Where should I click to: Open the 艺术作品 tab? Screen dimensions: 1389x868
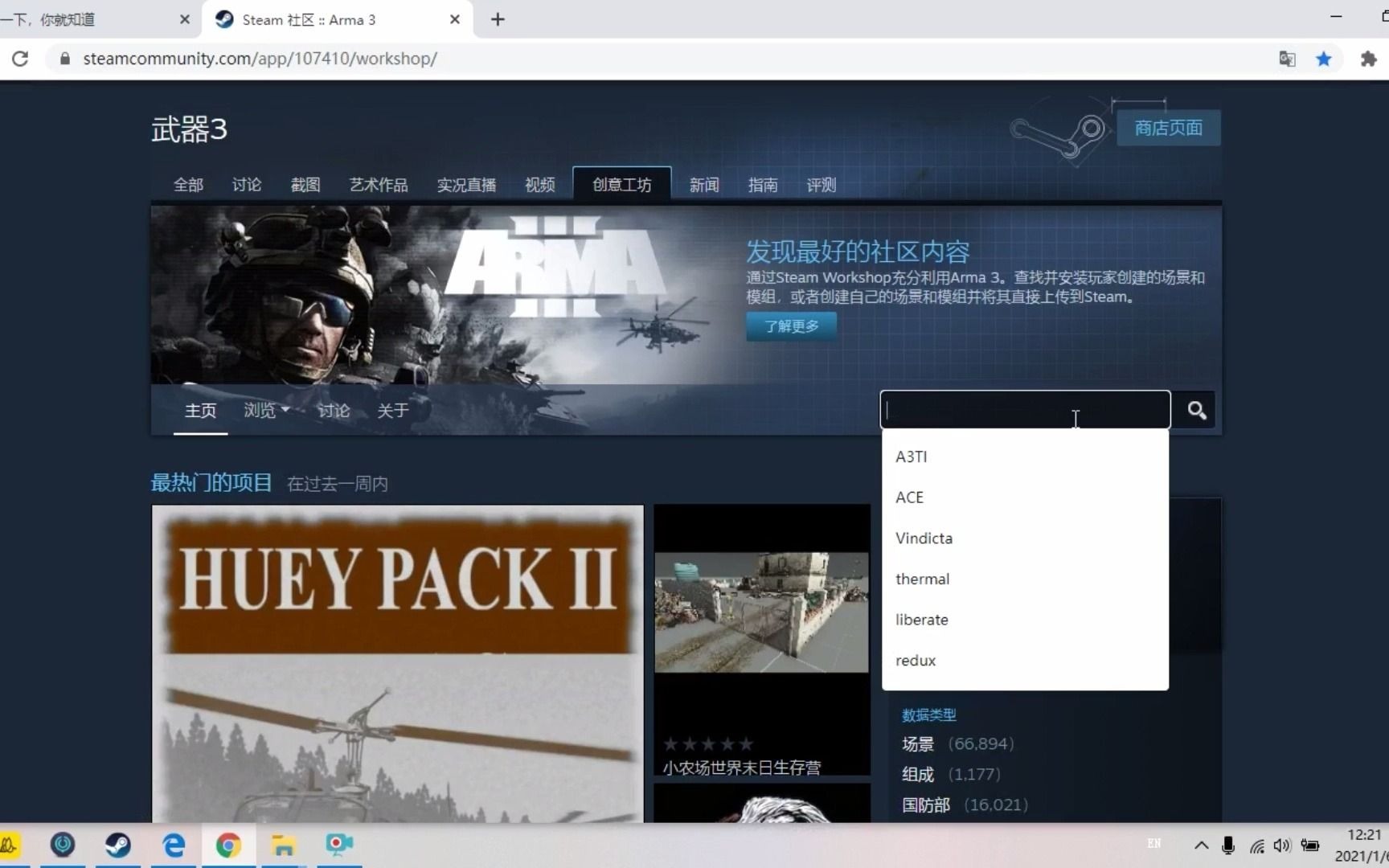tap(379, 185)
